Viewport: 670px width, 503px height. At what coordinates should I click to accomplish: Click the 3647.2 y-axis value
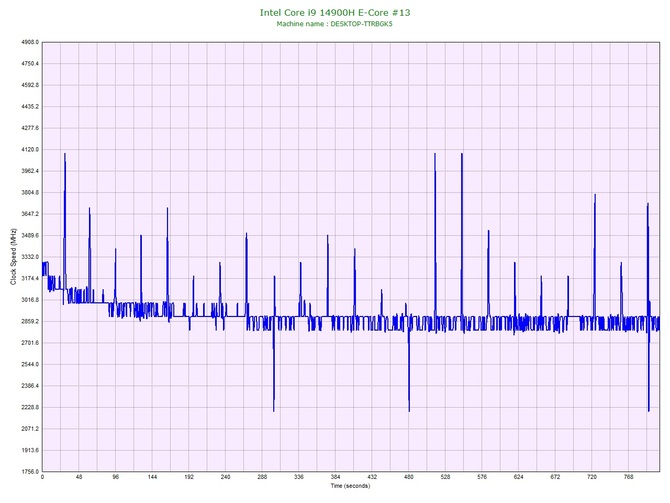click(30, 214)
